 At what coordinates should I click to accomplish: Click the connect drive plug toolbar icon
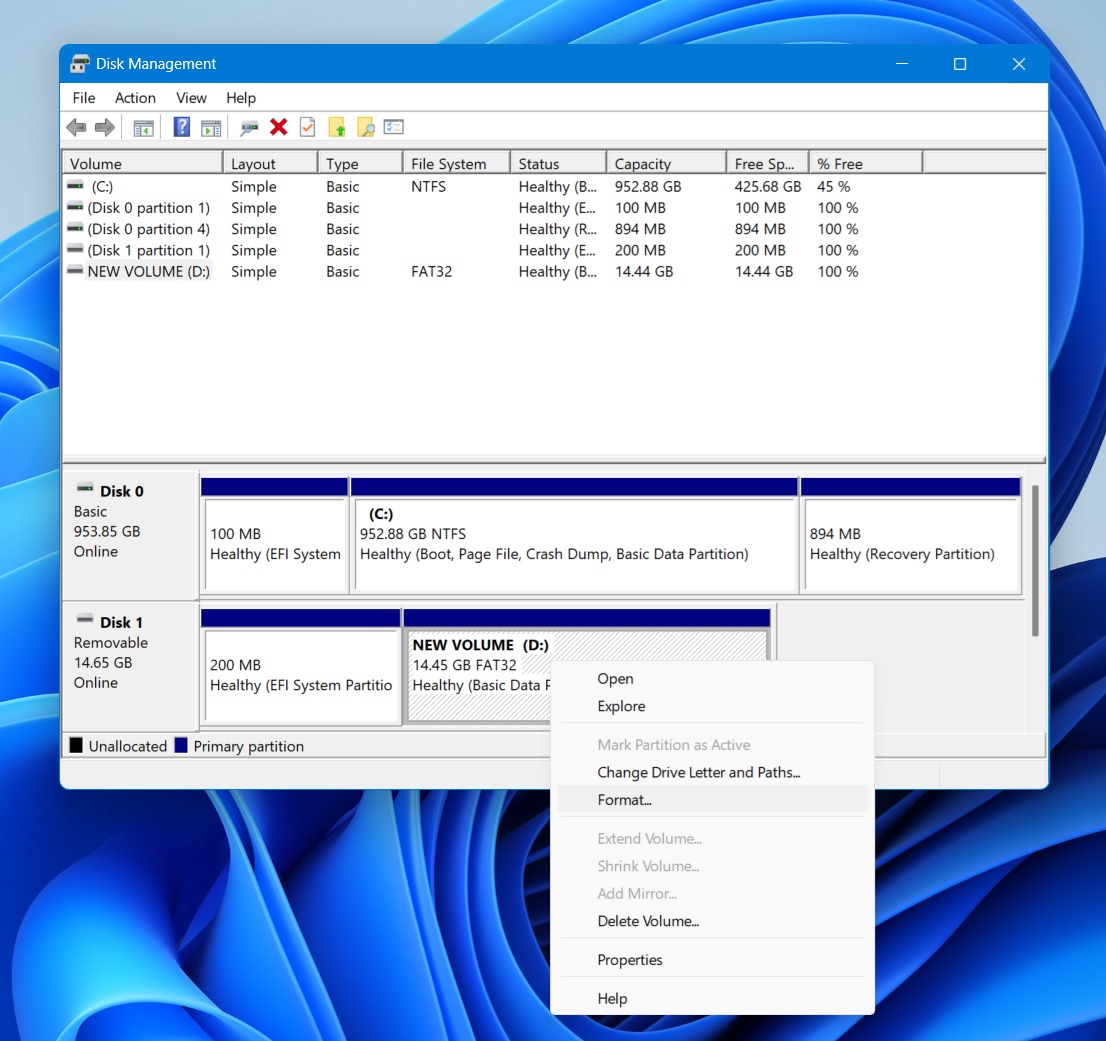249,128
